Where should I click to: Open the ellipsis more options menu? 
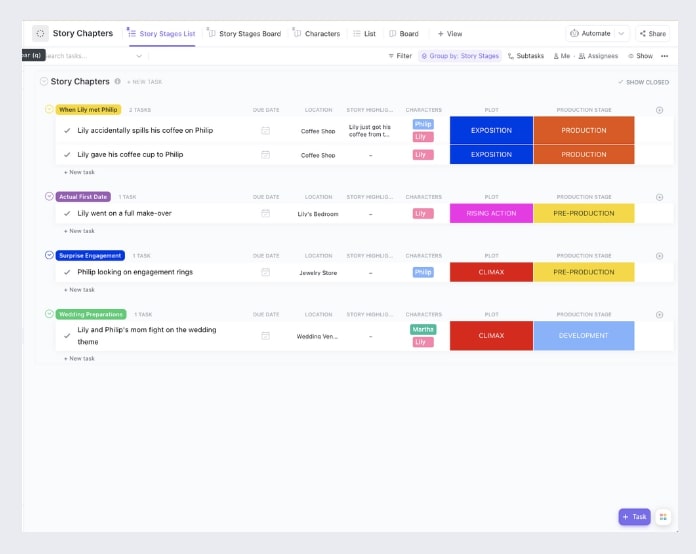click(x=664, y=56)
